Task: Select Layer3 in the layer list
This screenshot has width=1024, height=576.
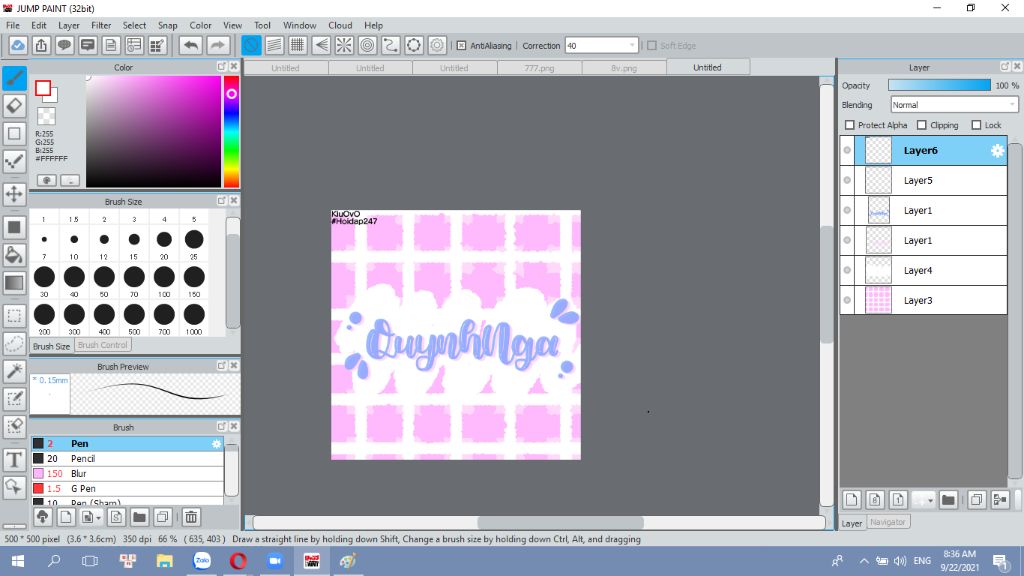Action: click(x=931, y=300)
